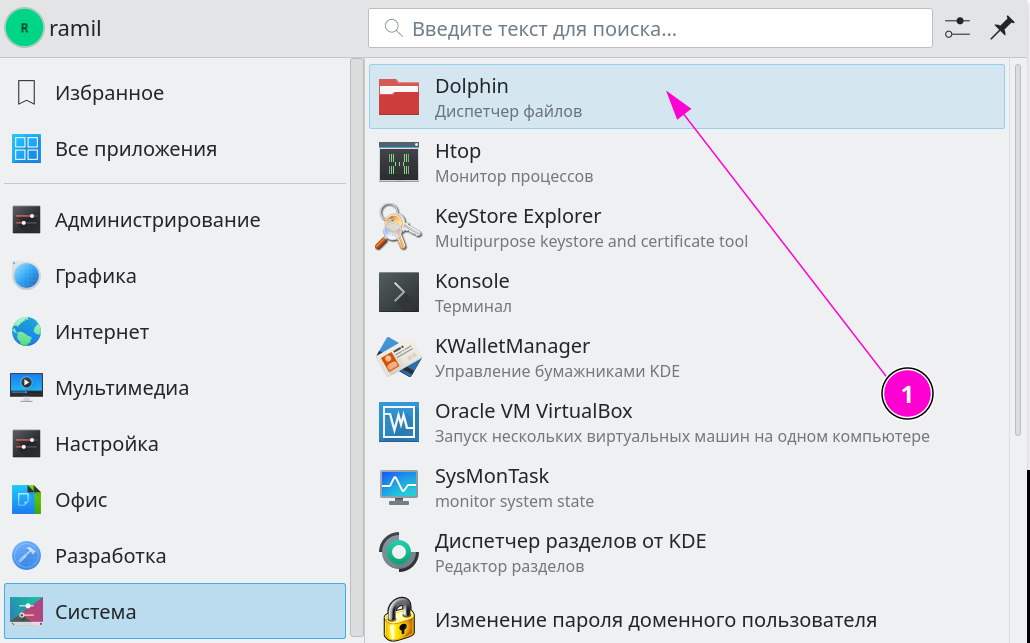Image resolution: width=1030 pixels, height=643 pixels.
Task: Click the Мультимедиа monitor icon
Action: pyautogui.click(x=26, y=388)
